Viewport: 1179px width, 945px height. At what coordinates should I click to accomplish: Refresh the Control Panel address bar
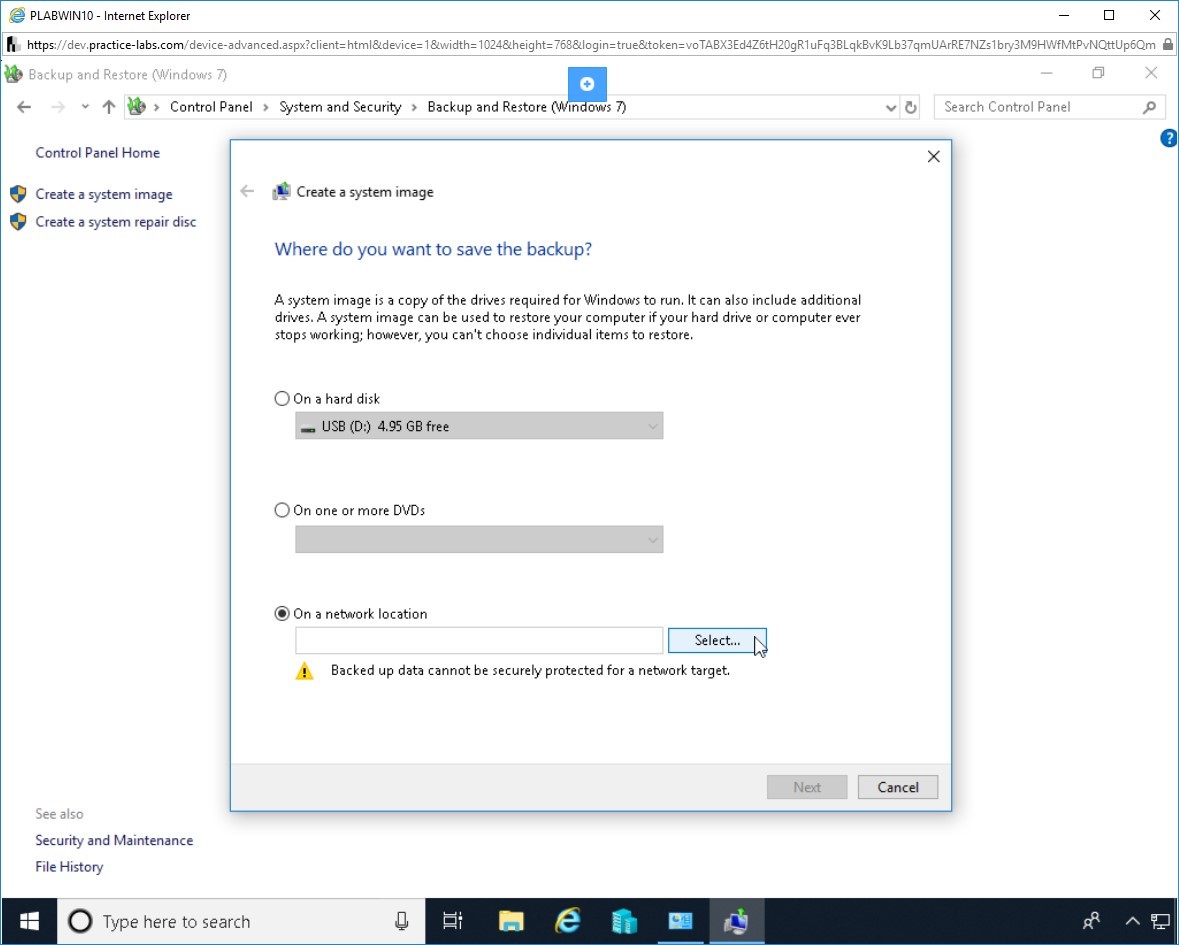(911, 108)
